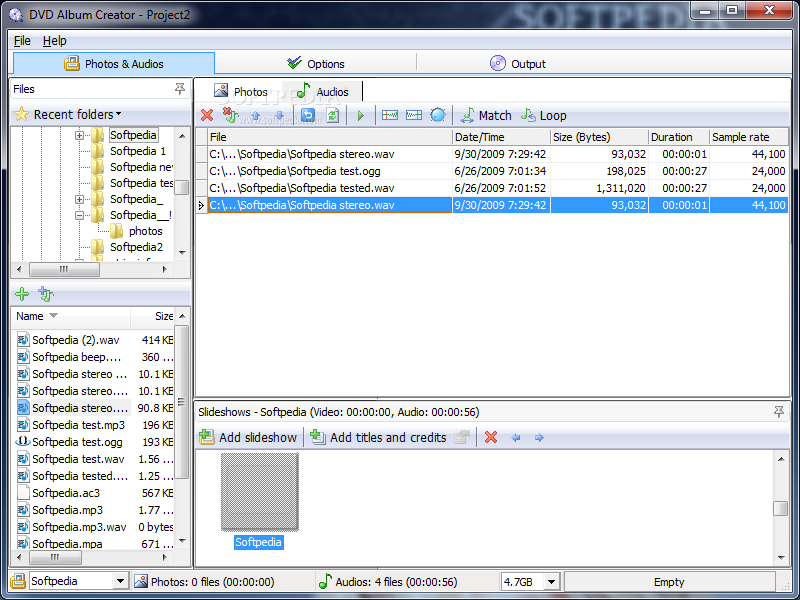
Task: Pin the Files panel
Action: point(180,89)
